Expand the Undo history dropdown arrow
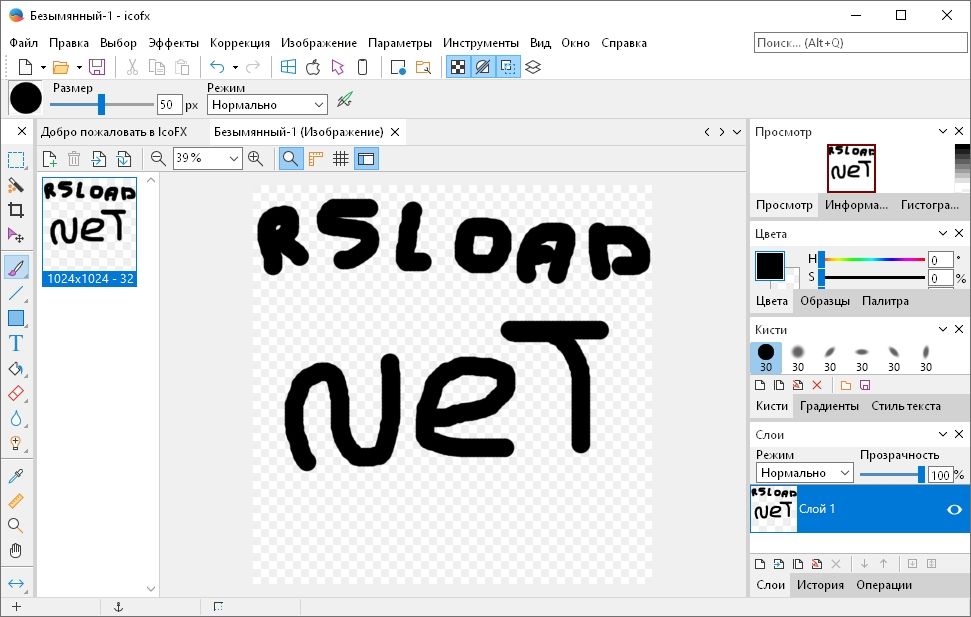 (235, 68)
